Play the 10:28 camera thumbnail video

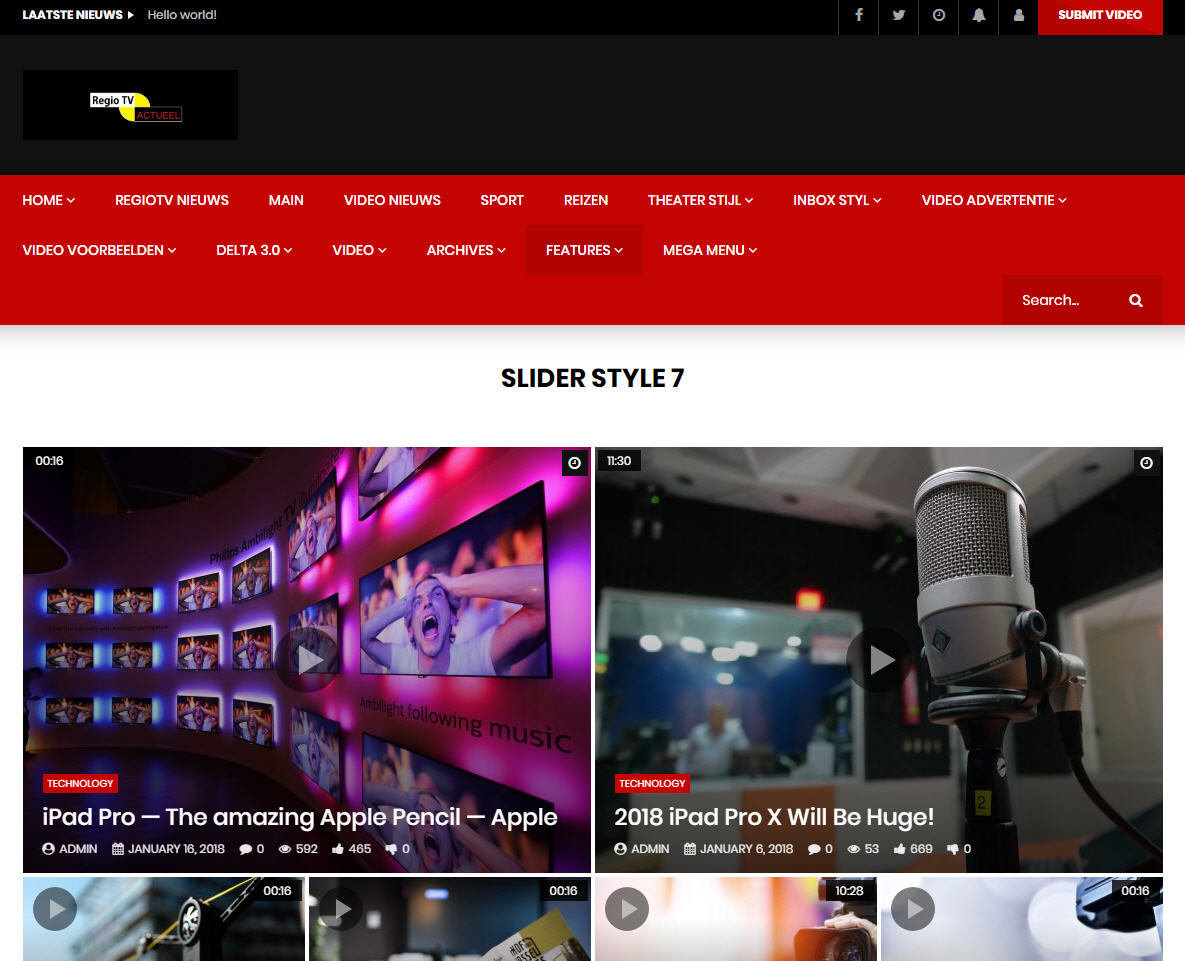tap(627, 909)
